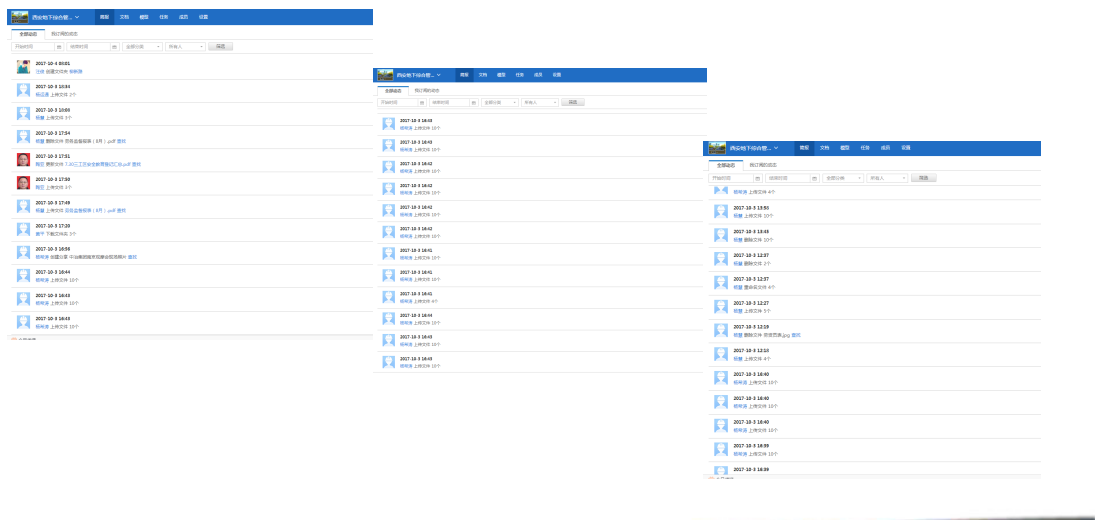1095x520 pixels.
Task: Click the red portrait avatar on the 17:51 entry
Action: [x=23, y=160]
